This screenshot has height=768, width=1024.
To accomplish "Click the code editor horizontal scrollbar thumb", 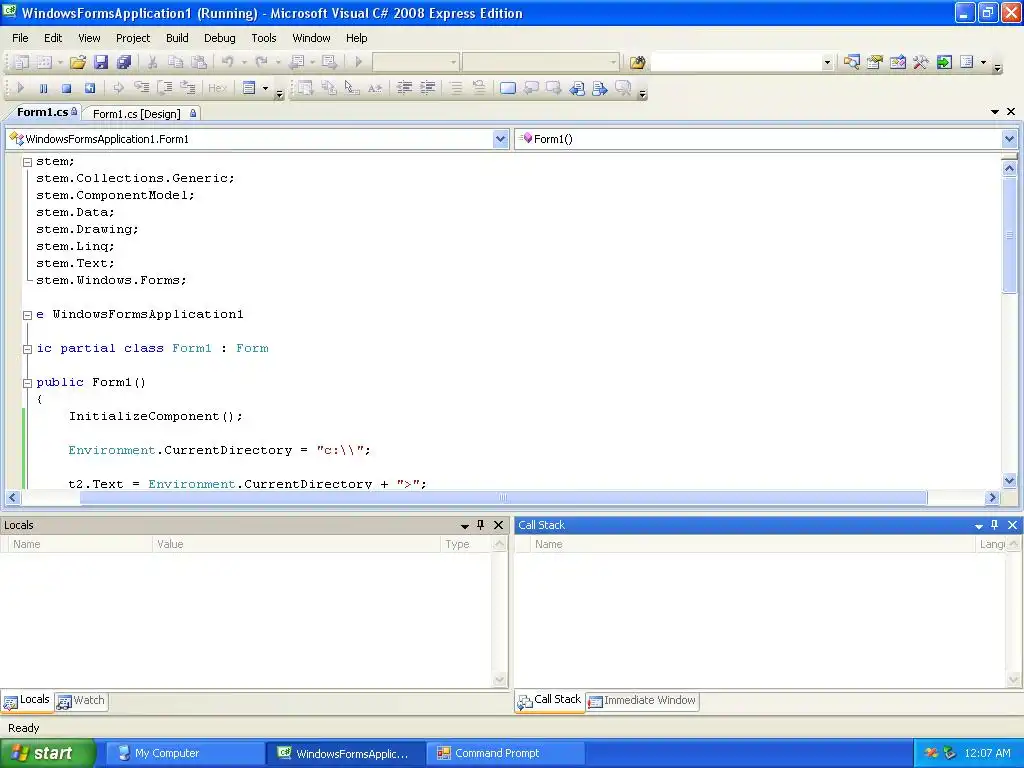I will (503, 498).
